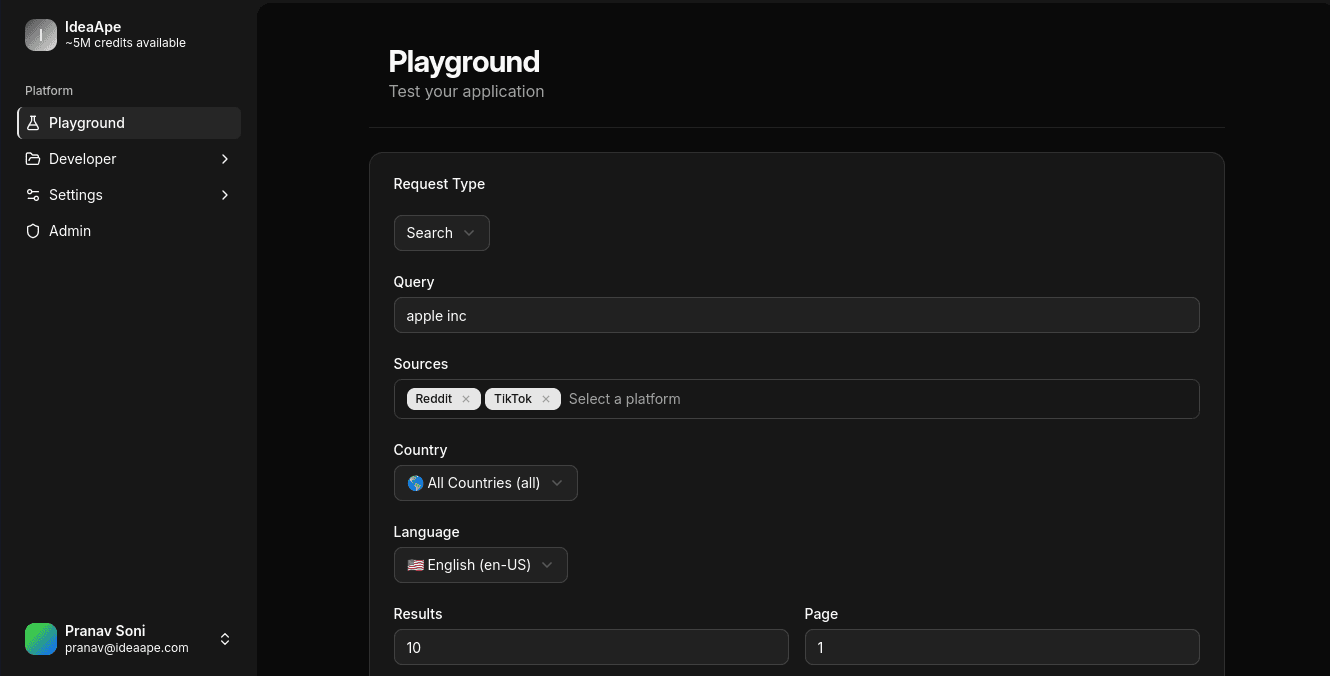Image resolution: width=1330 pixels, height=676 pixels.
Task: Click Pranav Soni's avatar icon
Action: (x=41, y=639)
